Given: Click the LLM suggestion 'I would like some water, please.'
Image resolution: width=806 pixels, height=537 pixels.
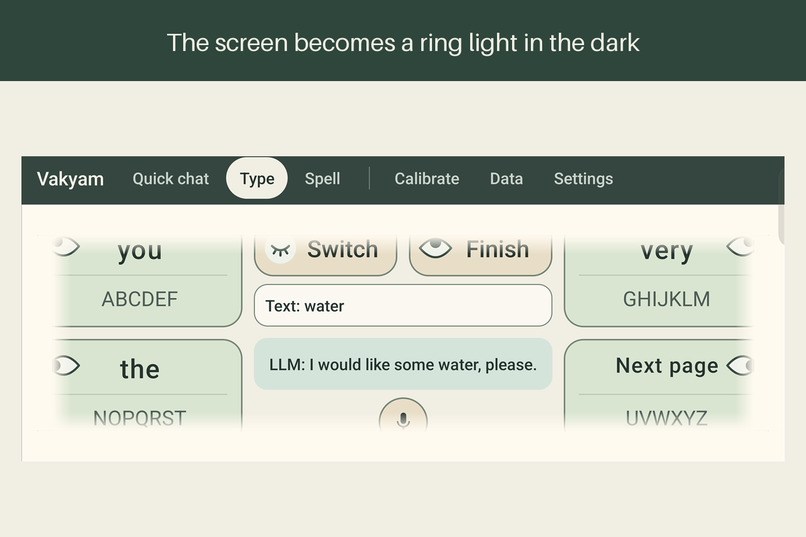Looking at the screenshot, I should [403, 364].
